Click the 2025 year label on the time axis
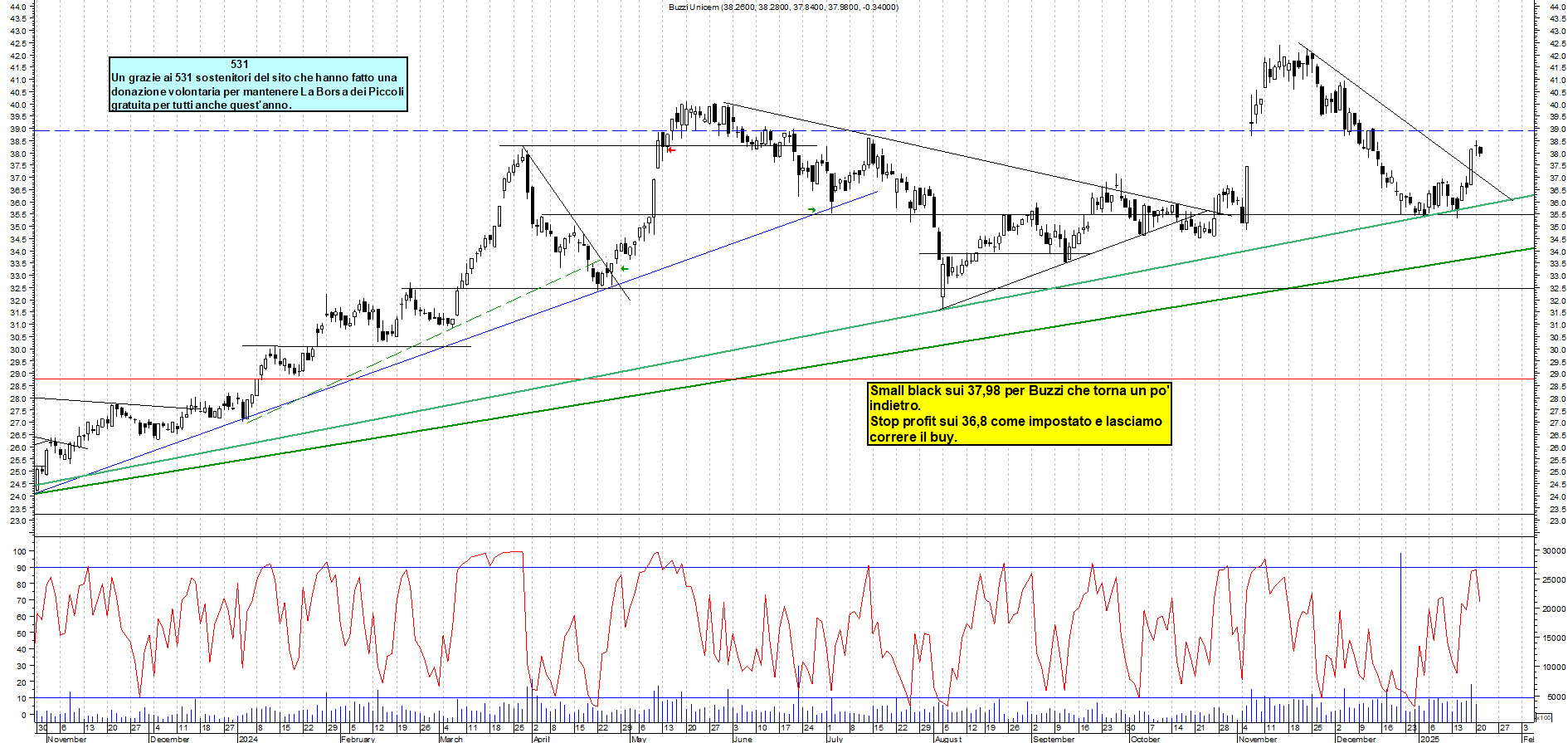The image size is (1568, 743). (1430, 739)
